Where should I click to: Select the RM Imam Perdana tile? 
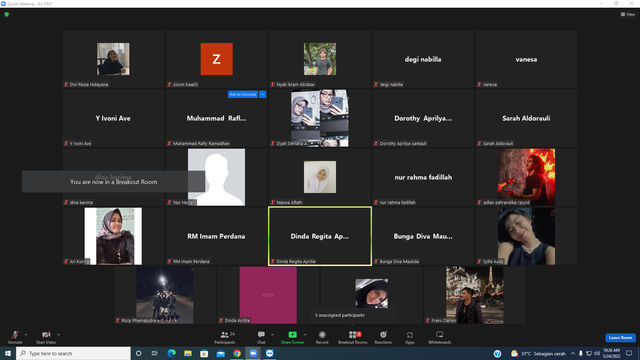pos(217,236)
